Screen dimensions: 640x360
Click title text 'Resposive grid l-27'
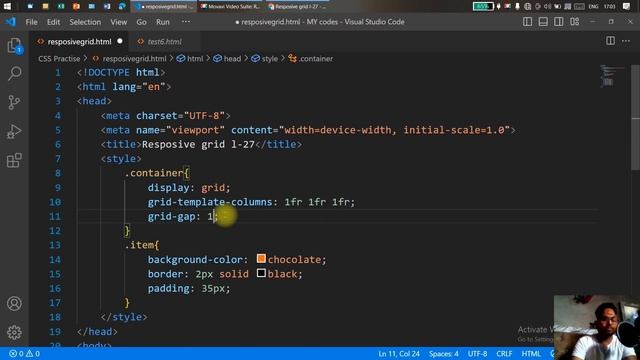tap(198, 144)
